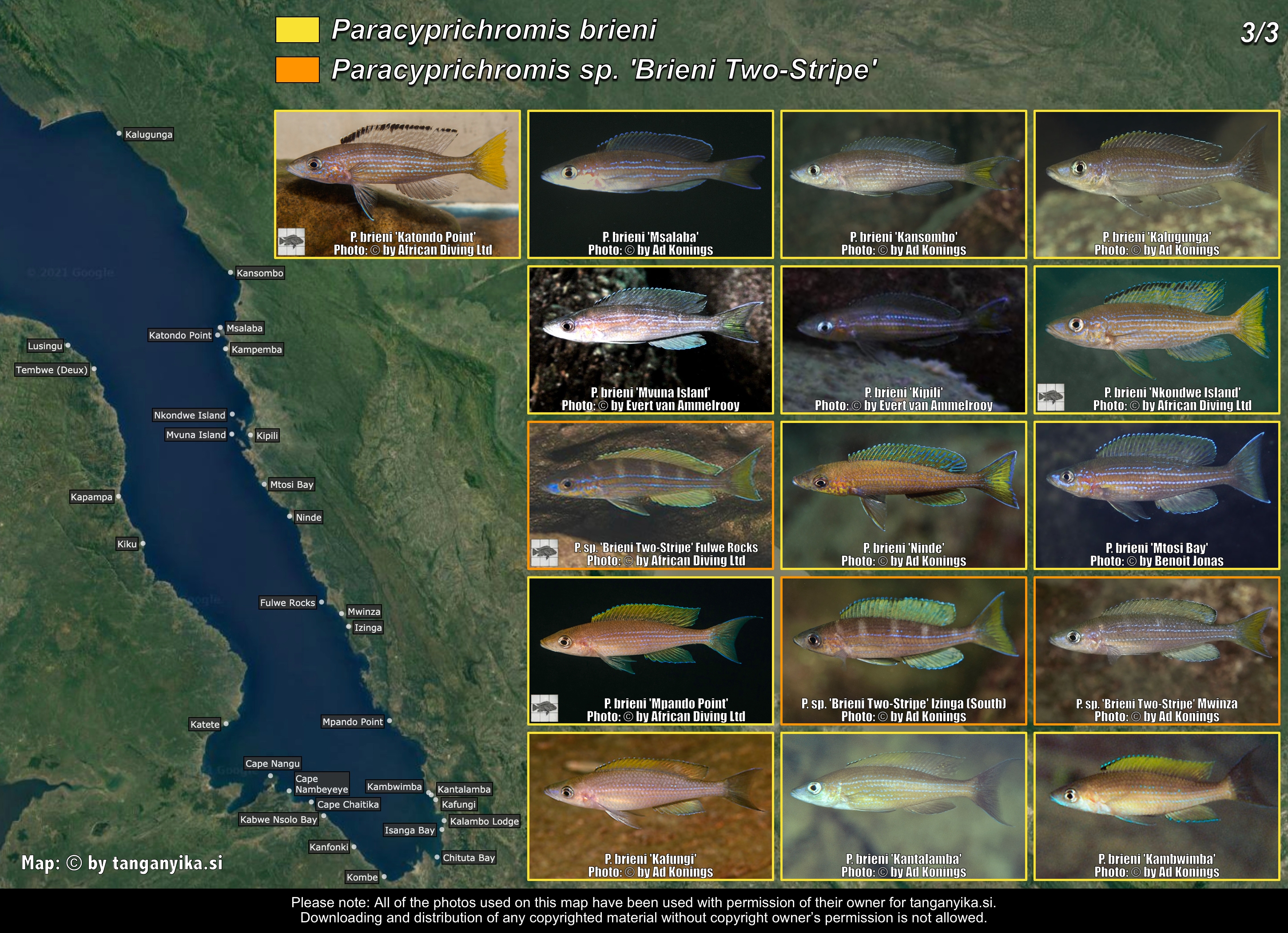Viewport: 1288px width, 933px height.
Task: Open the P. brieni 'Kansombo' photo
Action: click(903, 184)
